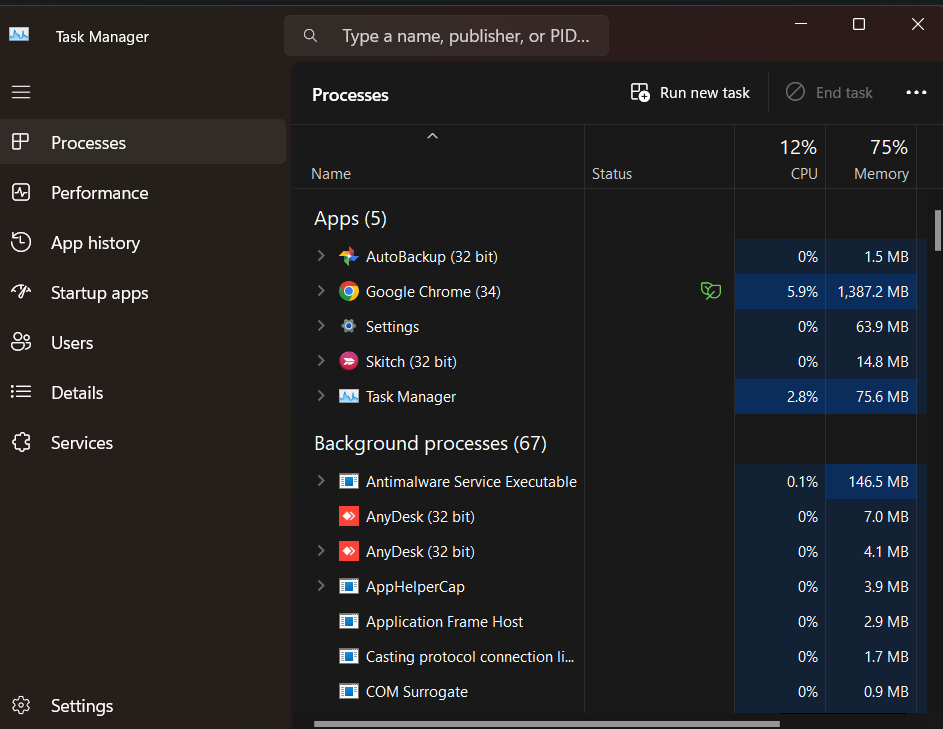Expand Antimalware Service Executable row

321,481
